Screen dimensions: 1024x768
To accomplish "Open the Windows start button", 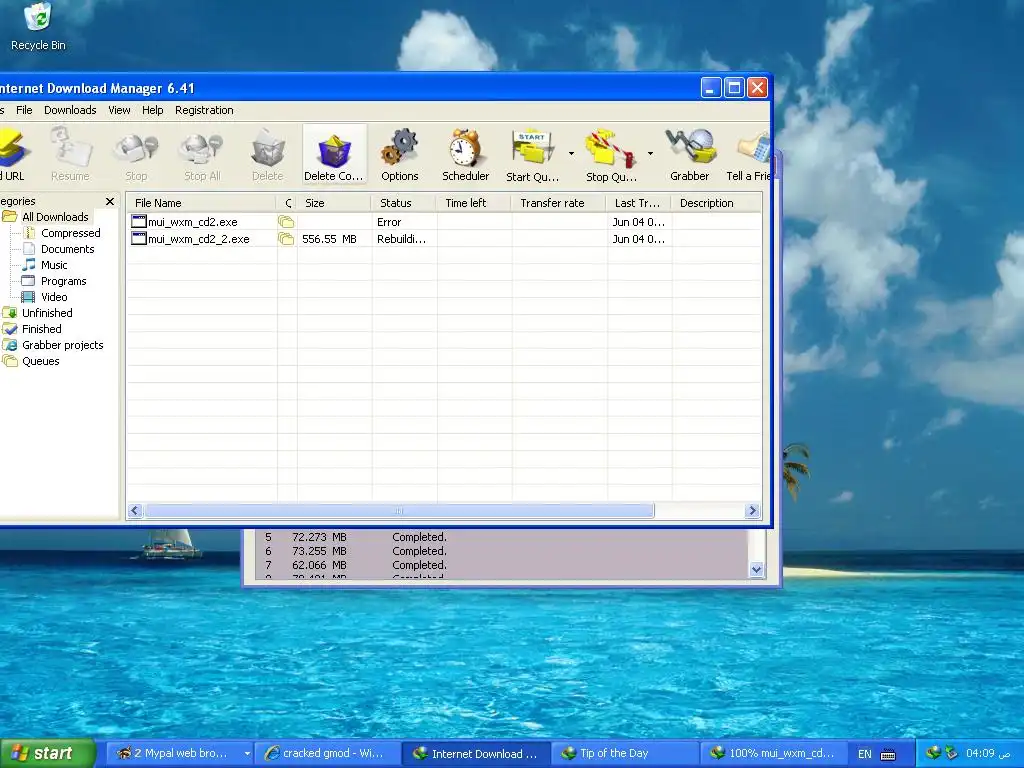I will coord(47,754).
